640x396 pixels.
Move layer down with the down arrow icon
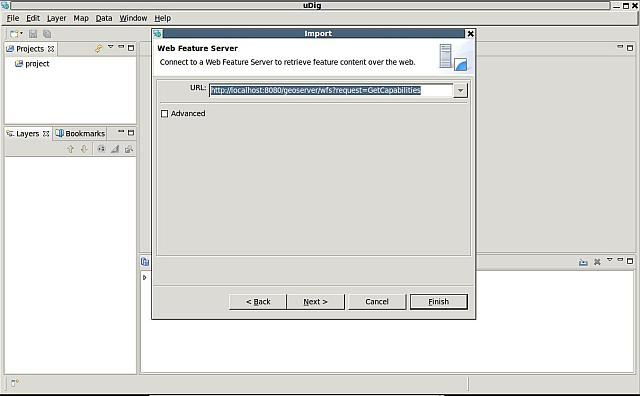tap(84, 149)
